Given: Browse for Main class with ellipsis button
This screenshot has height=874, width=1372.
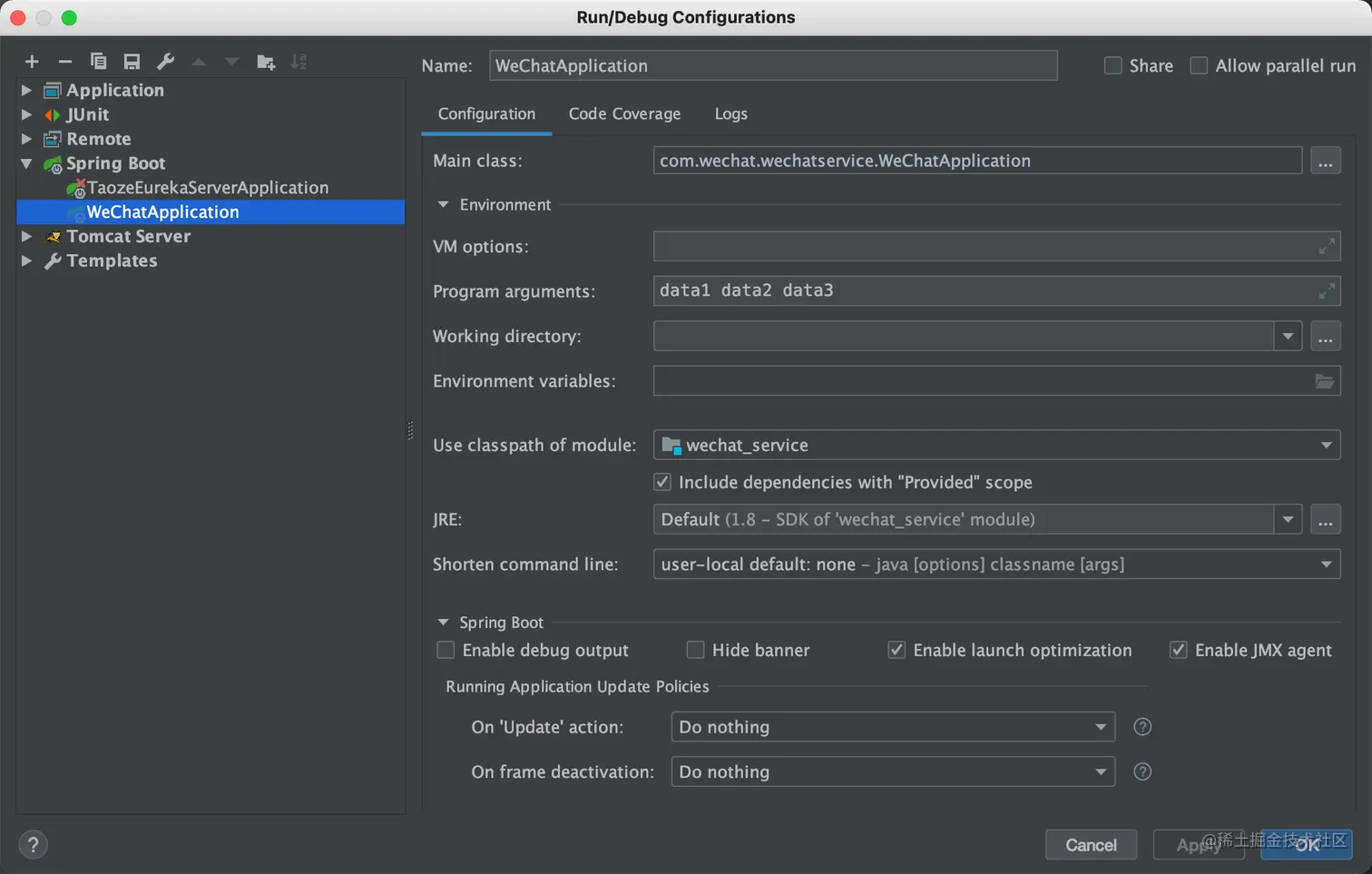Looking at the screenshot, I should pyautogui.click(x=1325, y=162).
